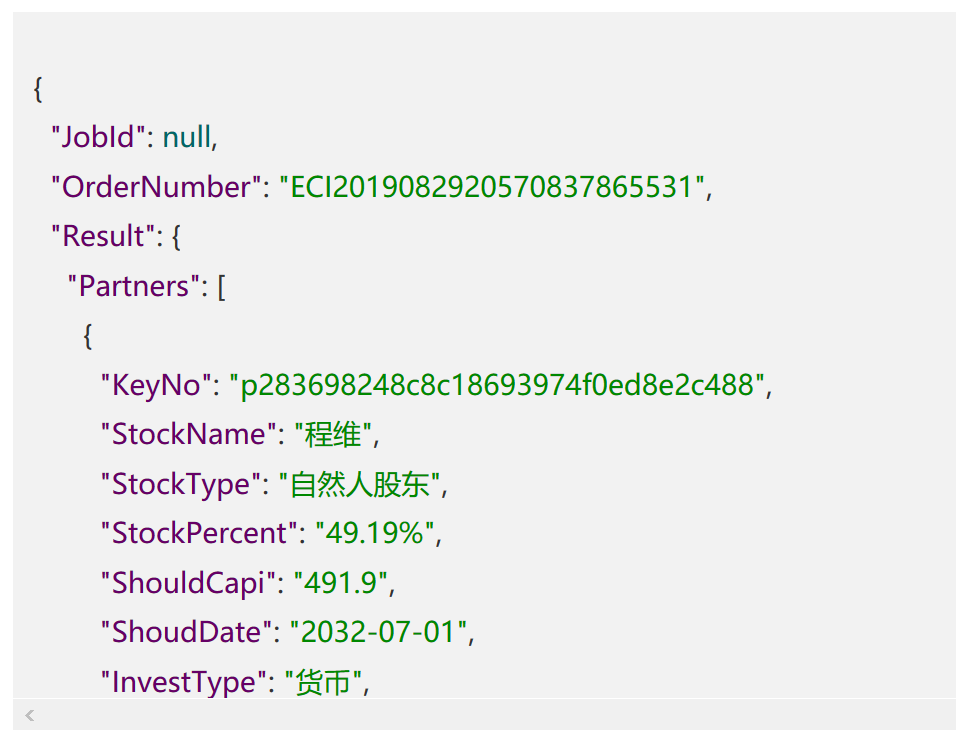The width and height of the screenshot is (956, 730).
Task: Click the opening brace after Result
Action: 176,237
